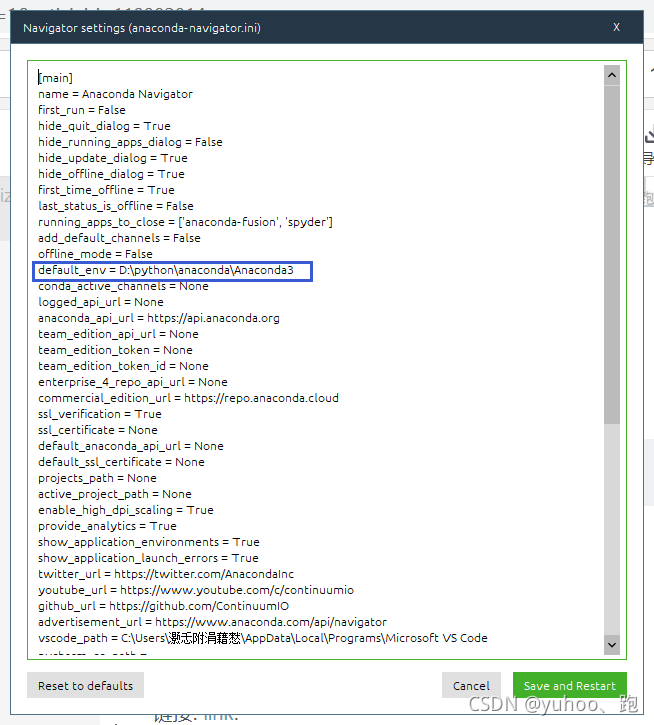
Task: Close the Navigator settings dialog with X
Action: point(616,27)
